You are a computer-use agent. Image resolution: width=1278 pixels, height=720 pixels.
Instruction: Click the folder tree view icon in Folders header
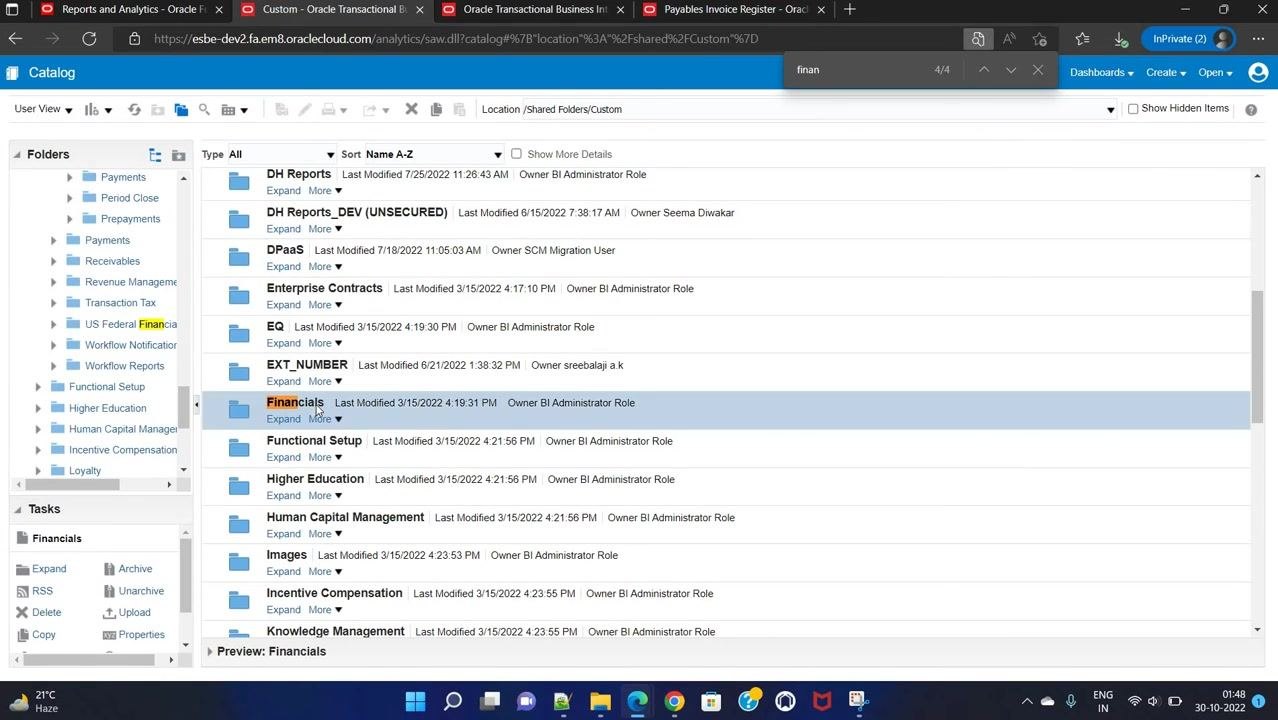(155, 155)
